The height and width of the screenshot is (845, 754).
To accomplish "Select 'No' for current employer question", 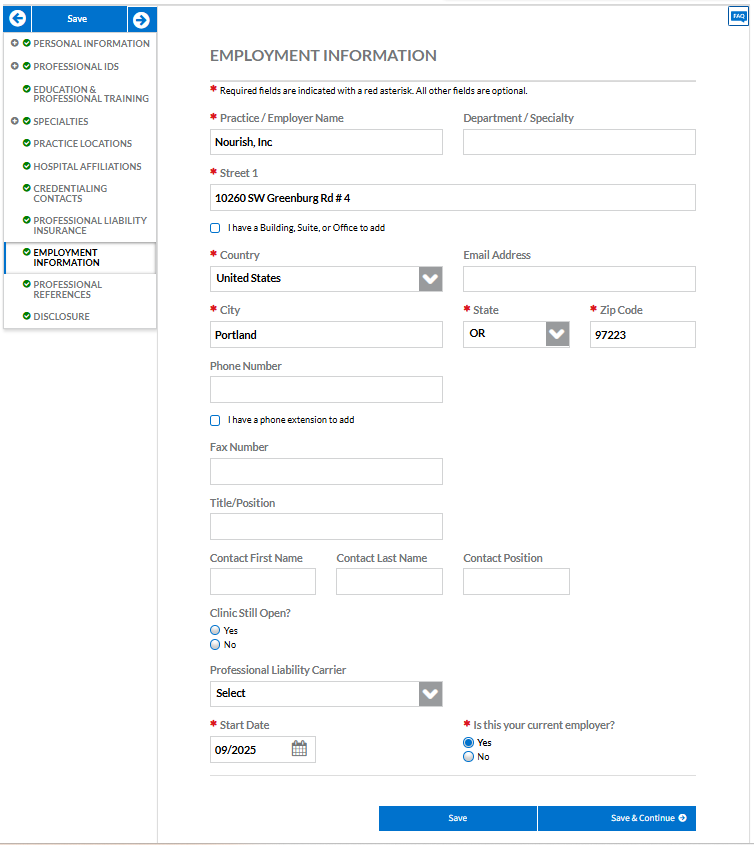I will (x=468, y=757).
